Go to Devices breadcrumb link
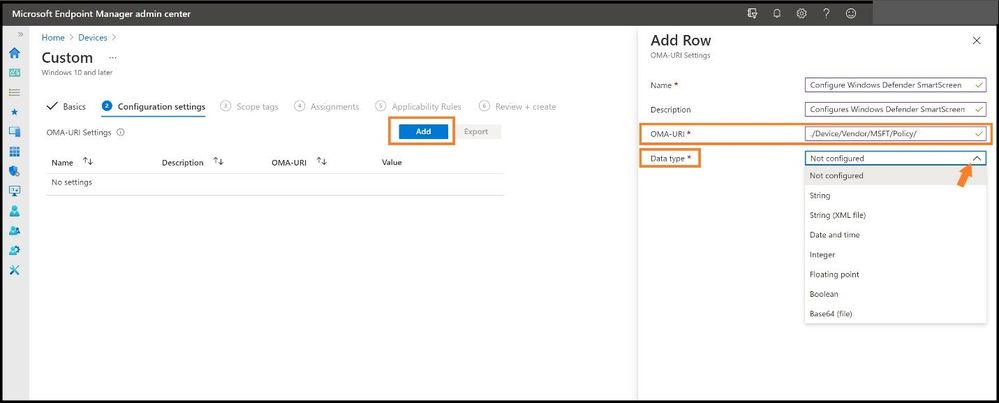Screen dimensions: 999x403 [x=92, y=38]
